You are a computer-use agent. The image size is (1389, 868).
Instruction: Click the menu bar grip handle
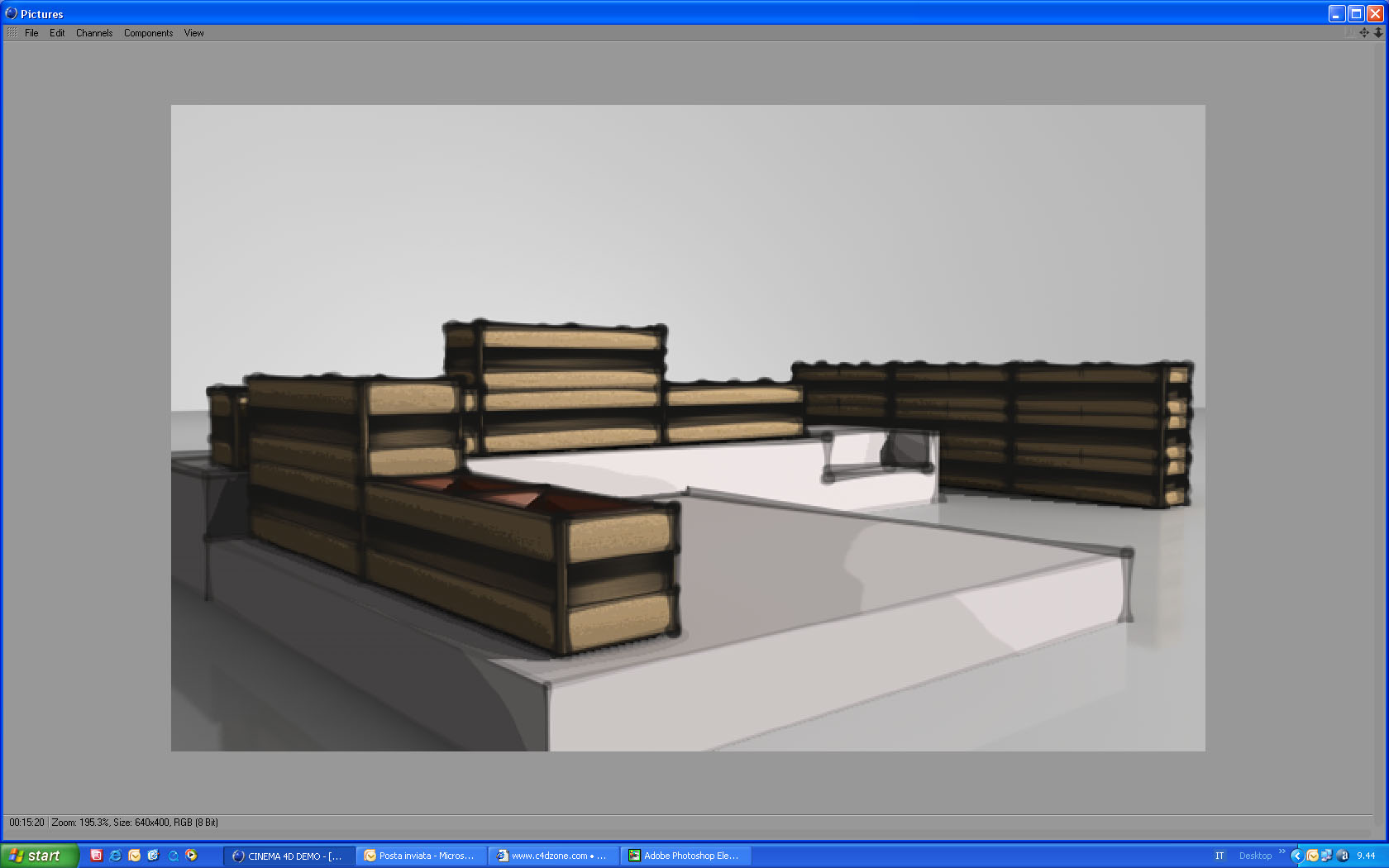[12, 33]
